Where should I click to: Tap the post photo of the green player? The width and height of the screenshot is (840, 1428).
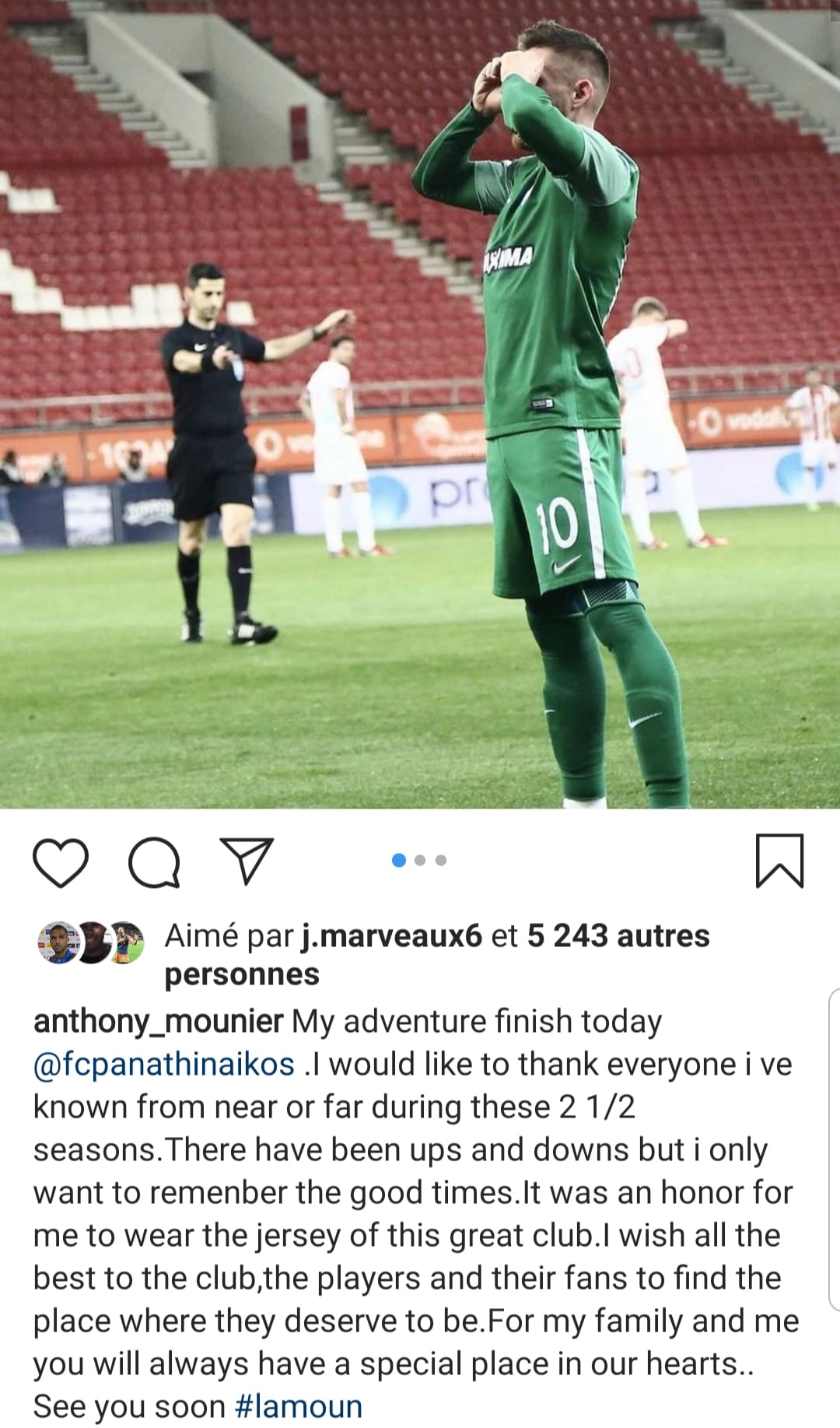click(420, 404)
